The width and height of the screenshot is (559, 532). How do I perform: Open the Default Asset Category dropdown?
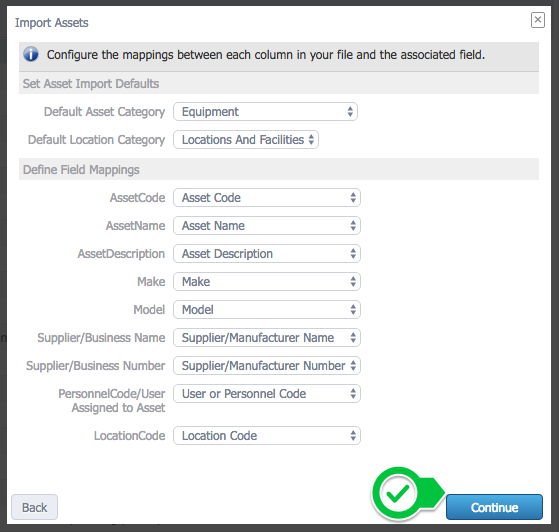(x=265, y=112)
